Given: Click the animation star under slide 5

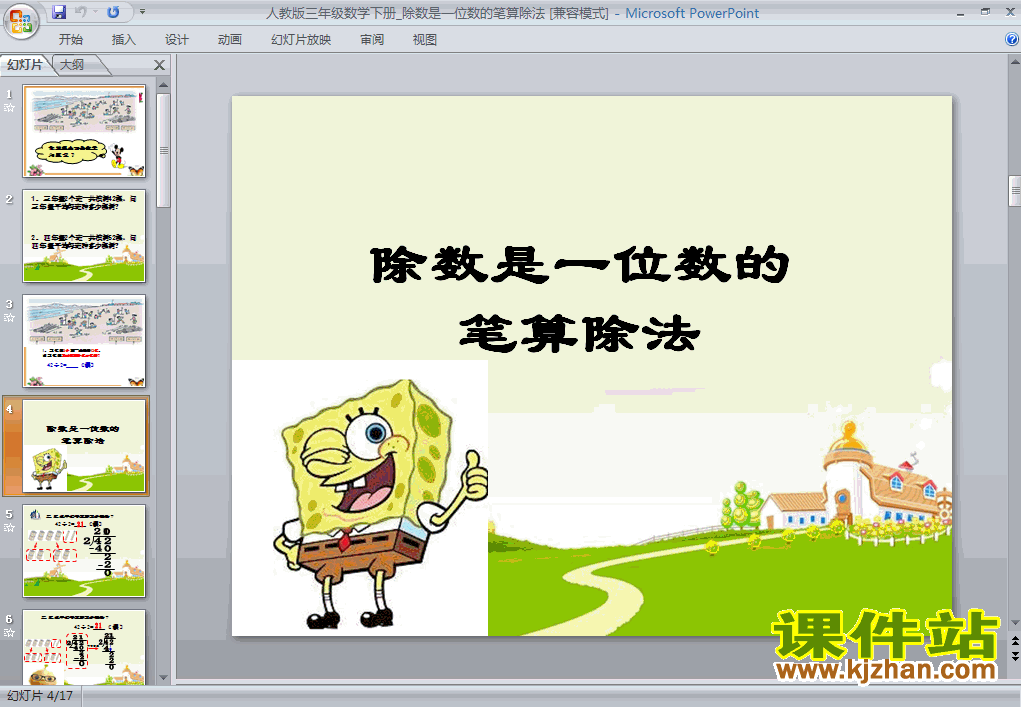Looking at the screenshot, I should click(9, 528).
